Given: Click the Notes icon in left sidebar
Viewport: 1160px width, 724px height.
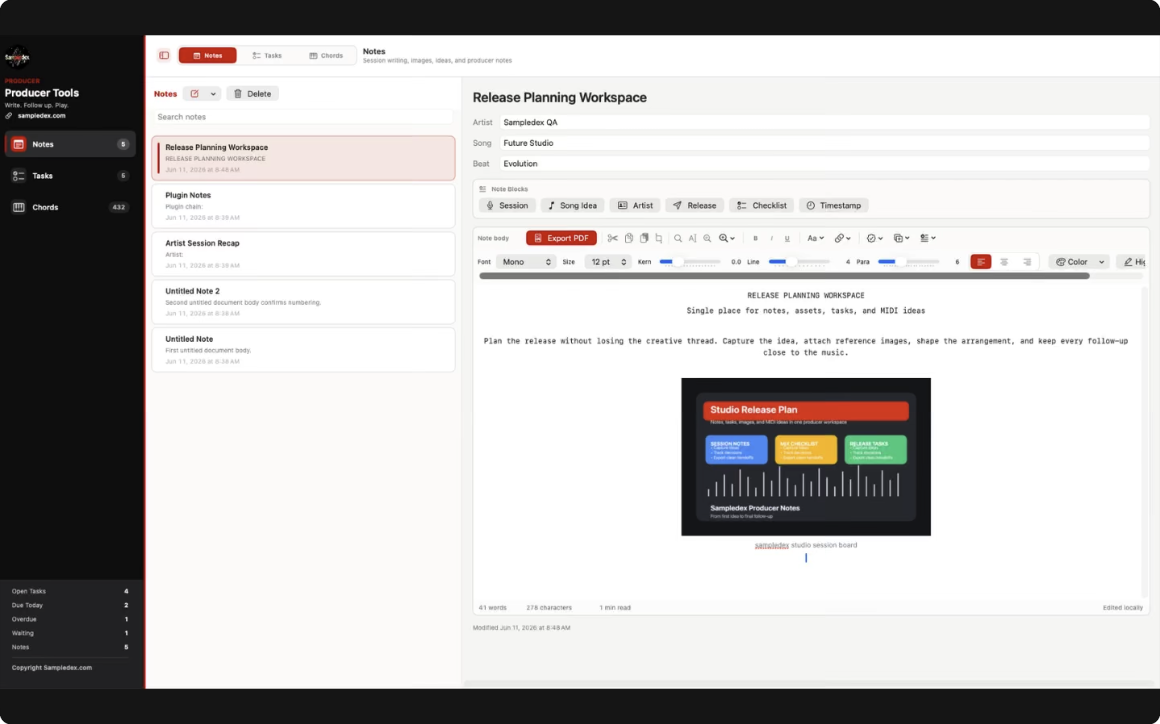Looking at the screenshot, I should 18,144.
